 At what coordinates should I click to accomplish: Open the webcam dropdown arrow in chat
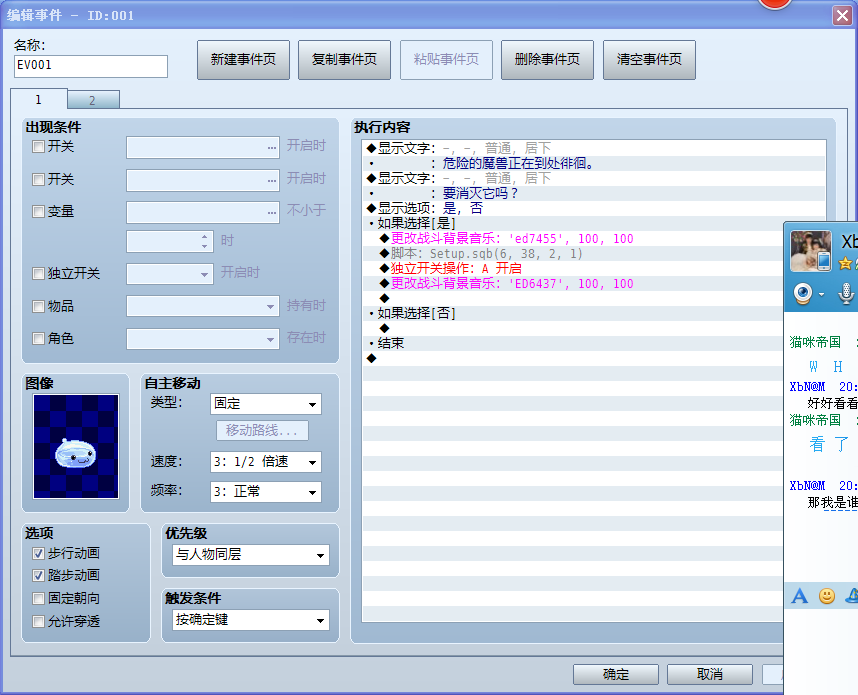click(821, 294)
